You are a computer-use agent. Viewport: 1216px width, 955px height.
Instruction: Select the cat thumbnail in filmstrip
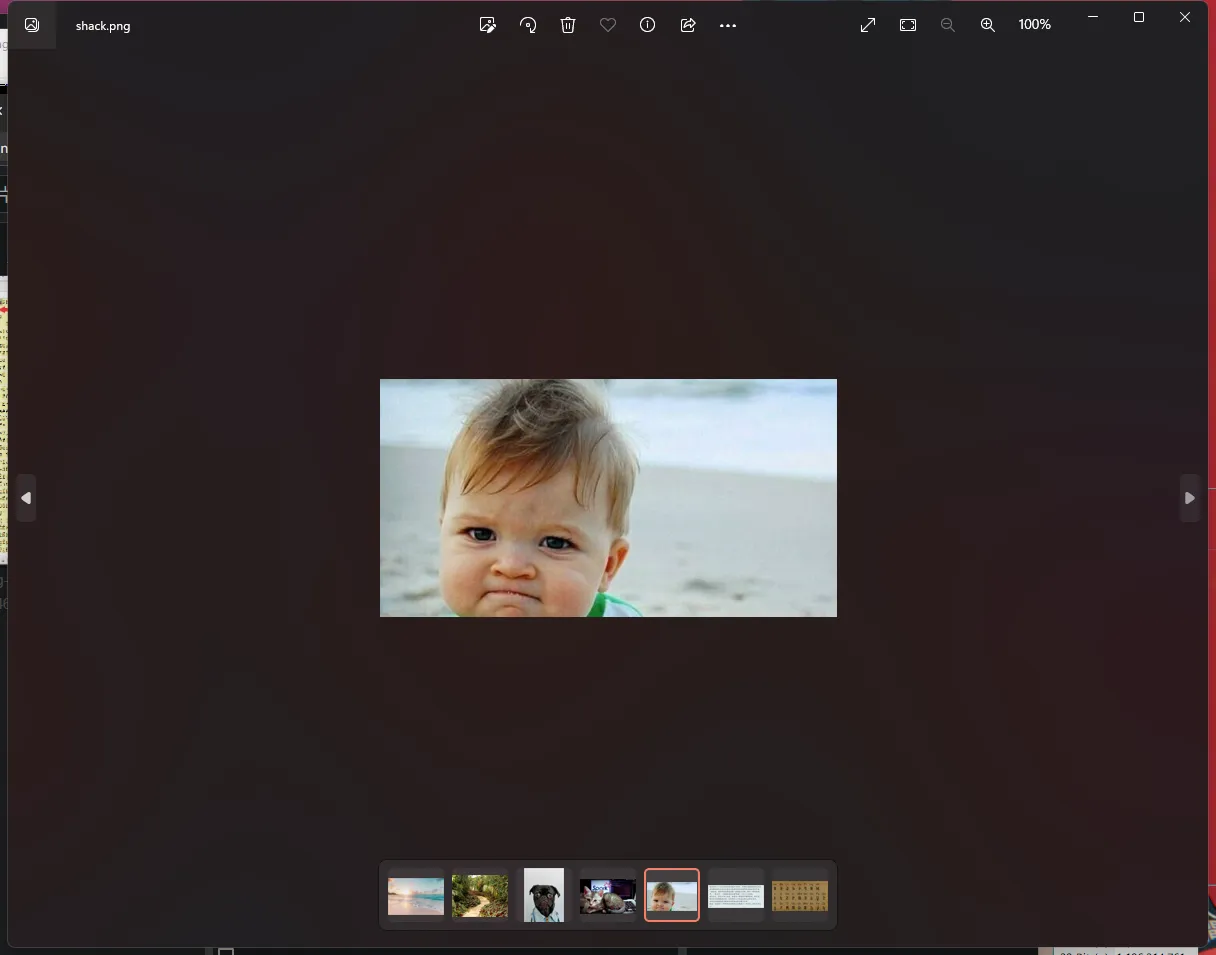coord(608,896)
